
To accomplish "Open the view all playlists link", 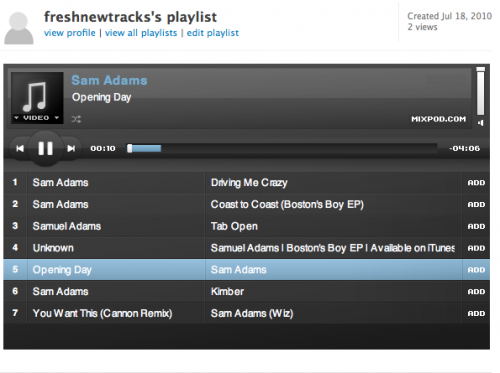I will 141,33.
